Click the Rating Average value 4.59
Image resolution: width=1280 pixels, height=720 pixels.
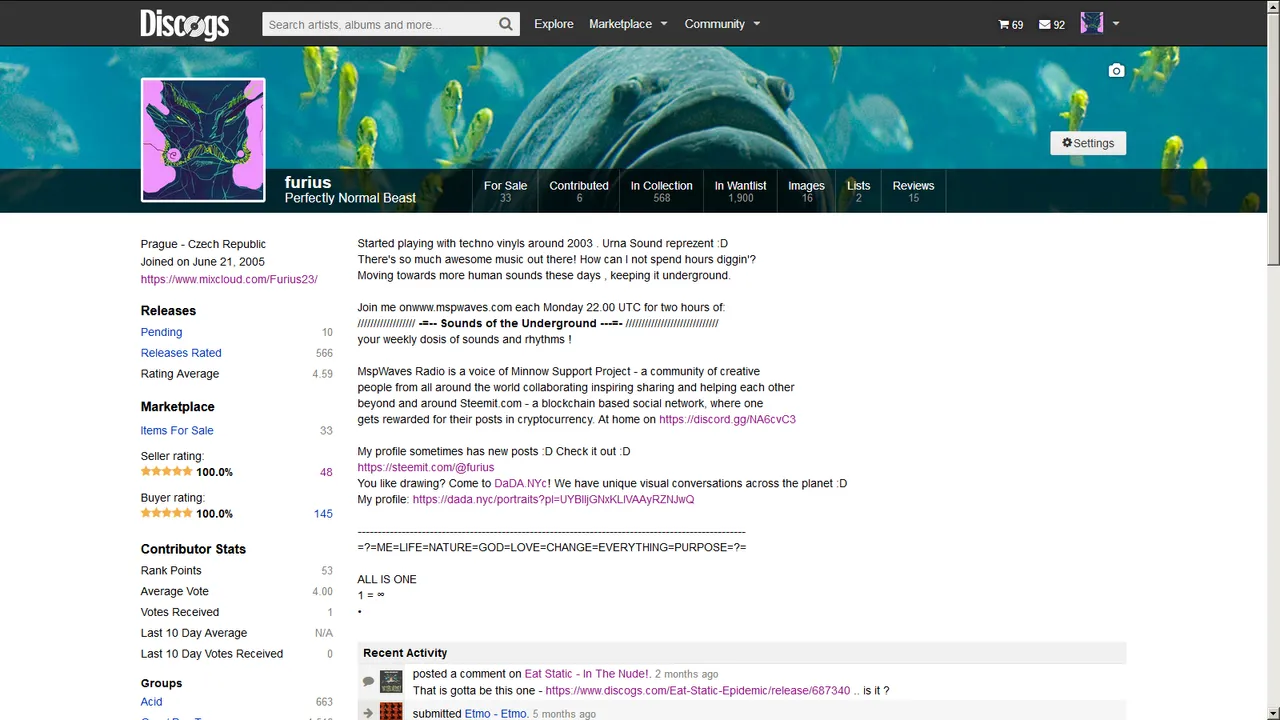coord(322,374)
